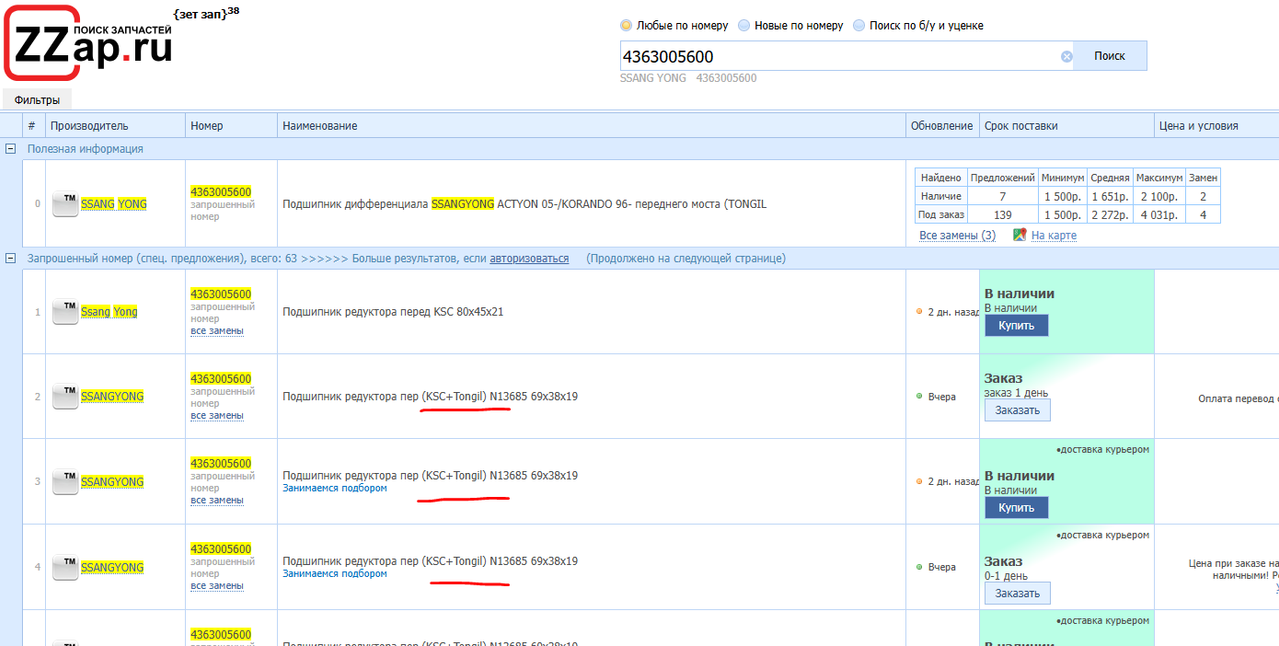Collapse the 'Полезная информация' section
This screenshot has width=1279, height=646.
(x=11, y=148)
